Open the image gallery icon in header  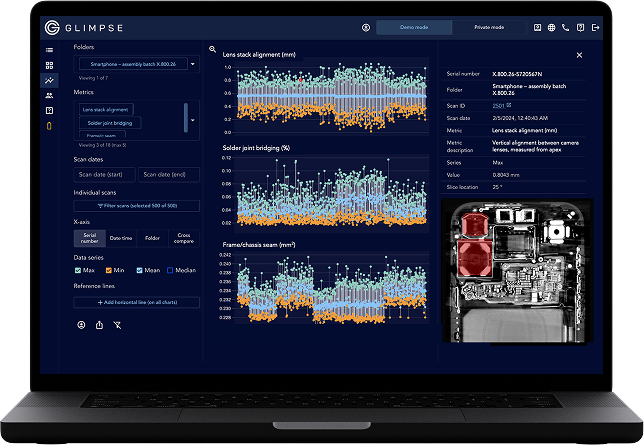(537, 28)
